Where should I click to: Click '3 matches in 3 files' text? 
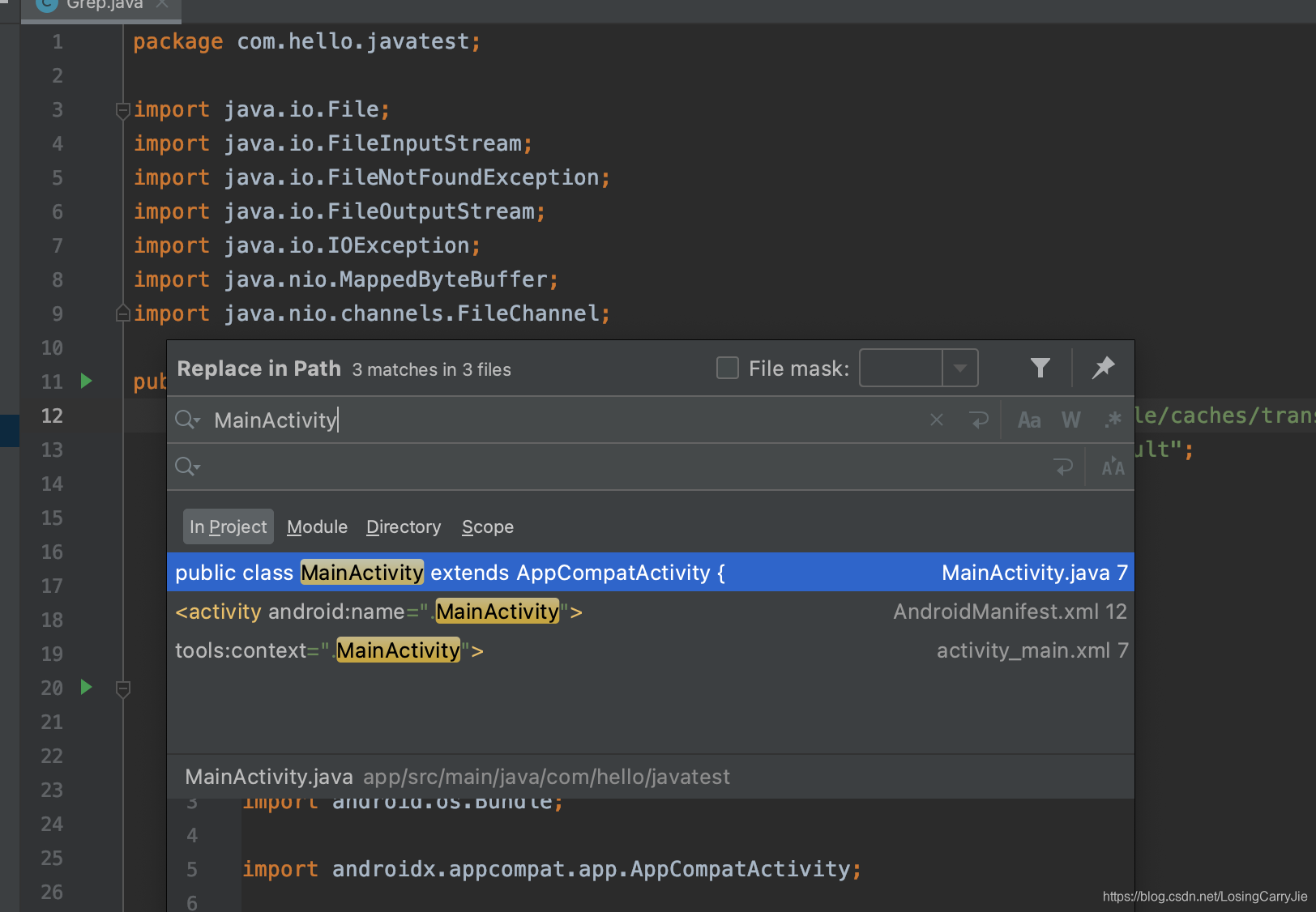tap(431, 369)
